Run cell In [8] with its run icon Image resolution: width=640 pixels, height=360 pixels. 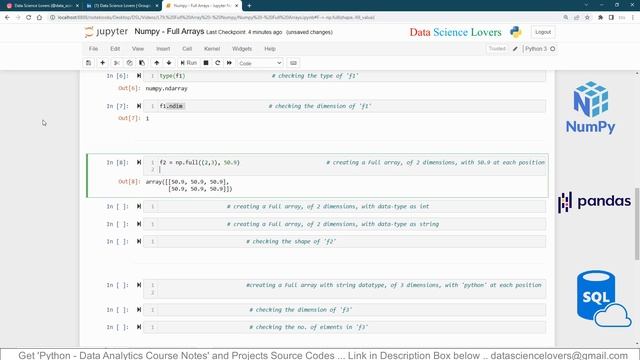coord(139,162)
